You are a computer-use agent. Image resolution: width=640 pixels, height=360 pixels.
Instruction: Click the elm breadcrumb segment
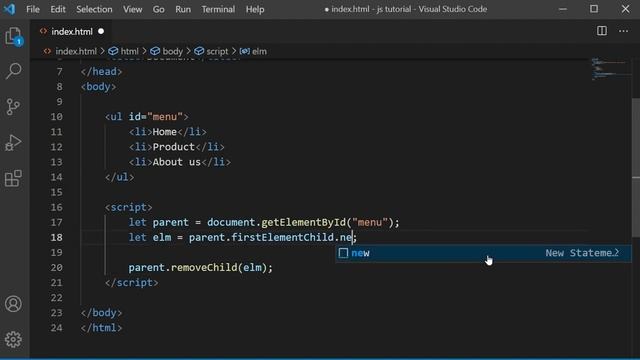point(259,51)
